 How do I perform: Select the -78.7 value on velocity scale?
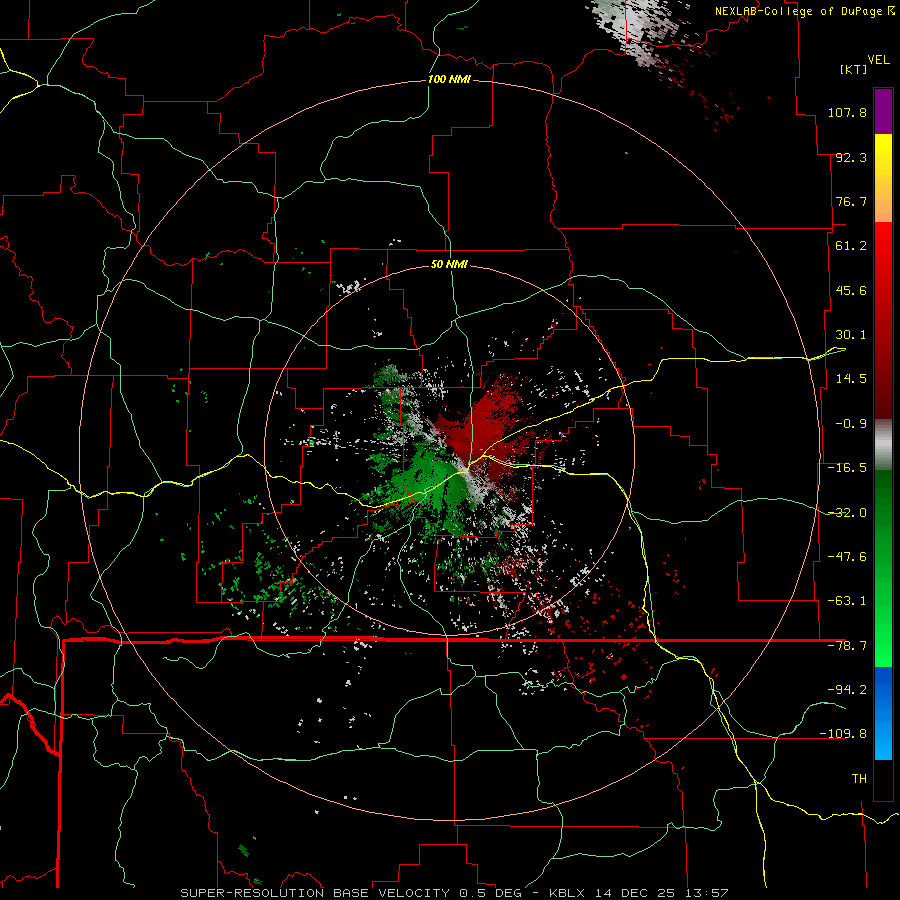[847, 646]
